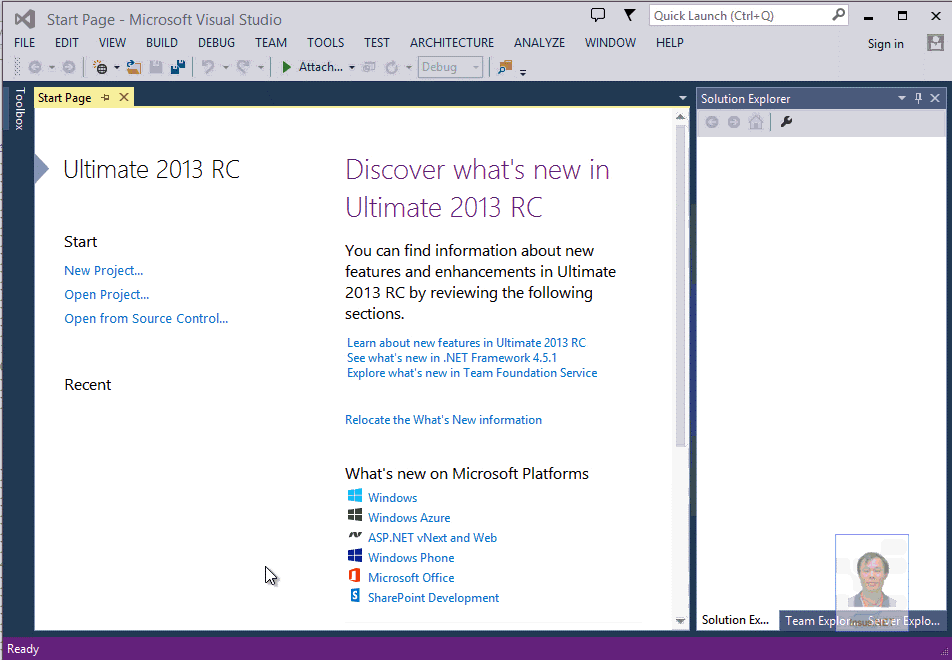Expand the Redo history dropdown arrow
Image resolution: width=952 pixels, height=660 pixels.
260,68
